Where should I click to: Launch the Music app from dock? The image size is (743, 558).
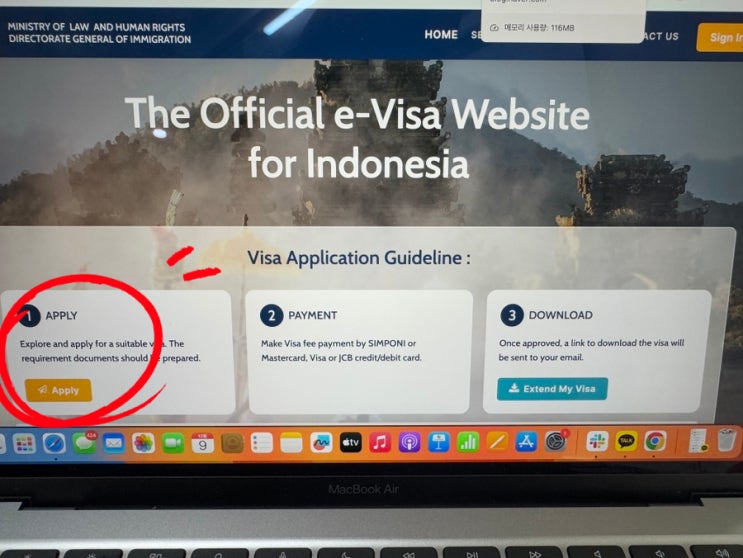380,443
